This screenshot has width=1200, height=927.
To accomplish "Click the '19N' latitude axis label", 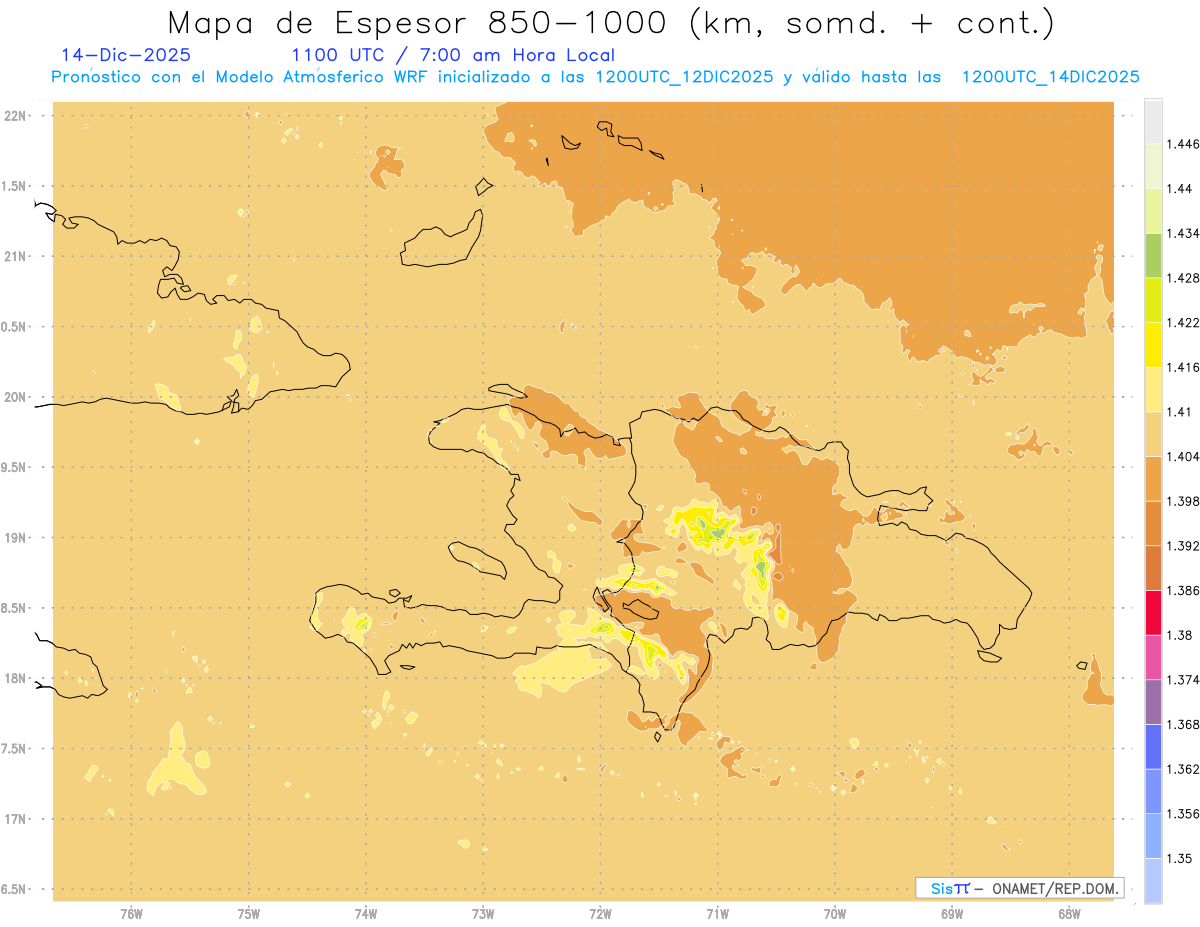I will pos(16,537).
